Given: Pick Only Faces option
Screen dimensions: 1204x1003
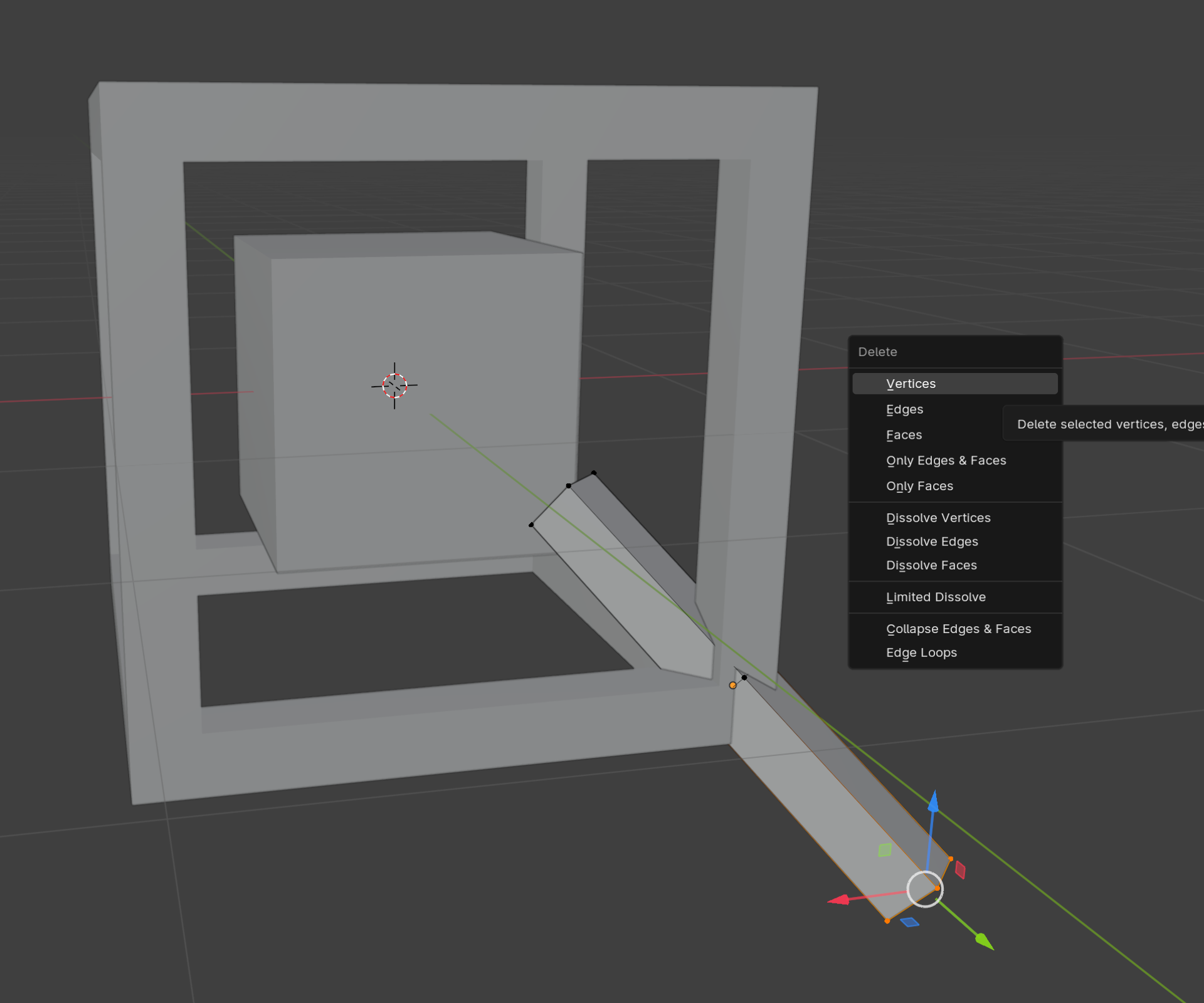Looking at the screenshot, I should [919, 486].
